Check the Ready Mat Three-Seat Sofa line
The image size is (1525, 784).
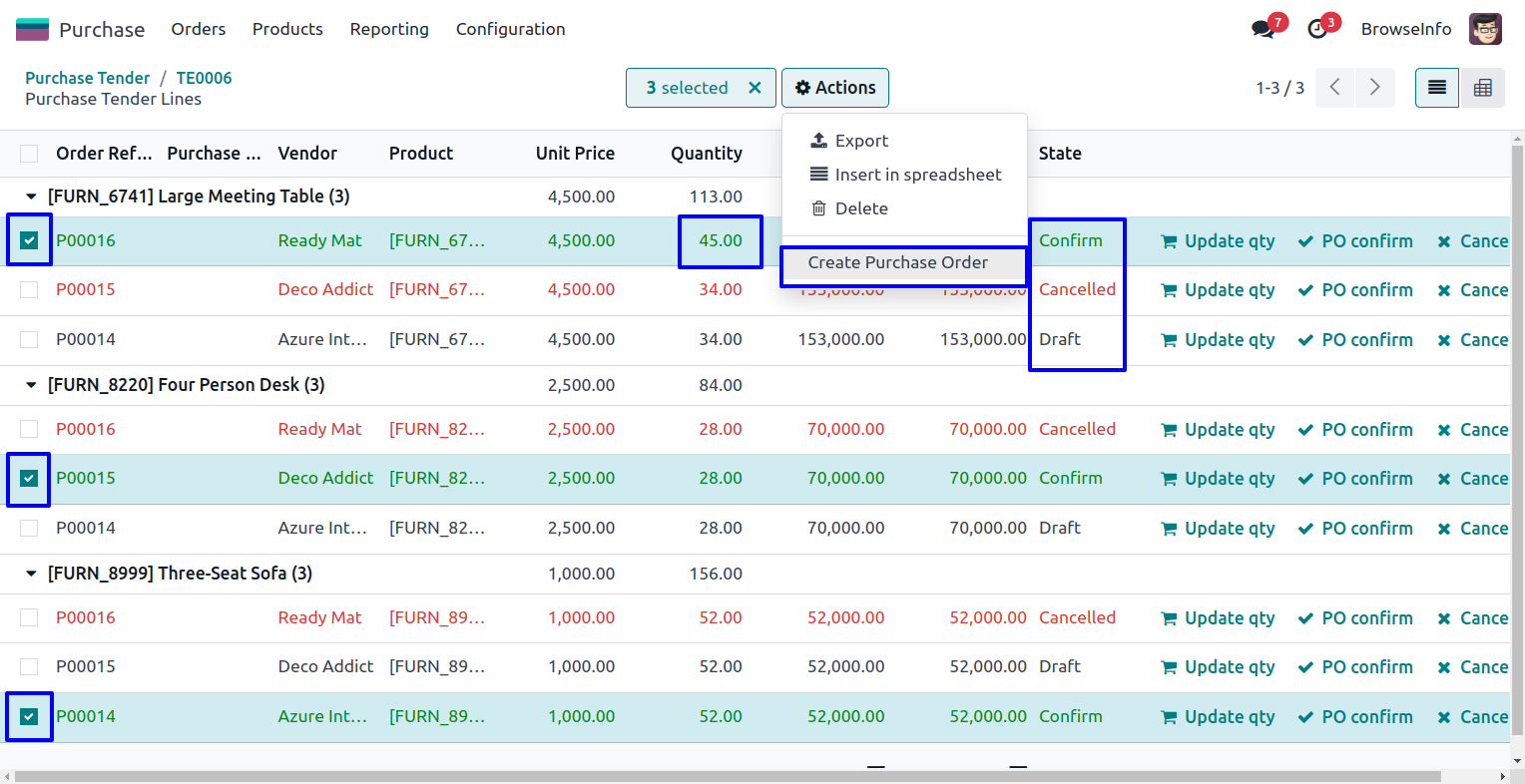point(29,617)
